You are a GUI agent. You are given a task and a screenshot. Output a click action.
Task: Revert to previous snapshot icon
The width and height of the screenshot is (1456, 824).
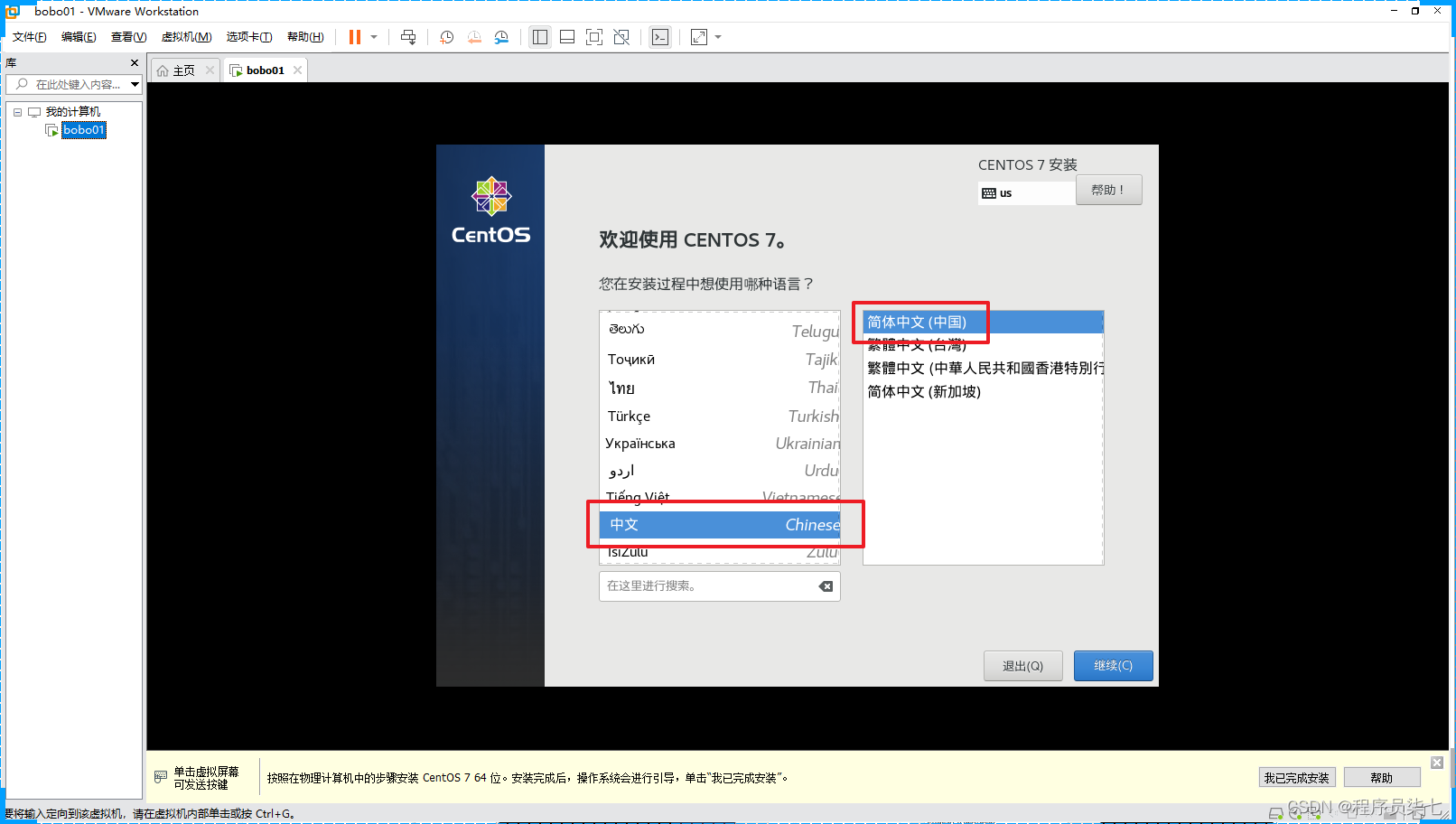pos(474,37)
